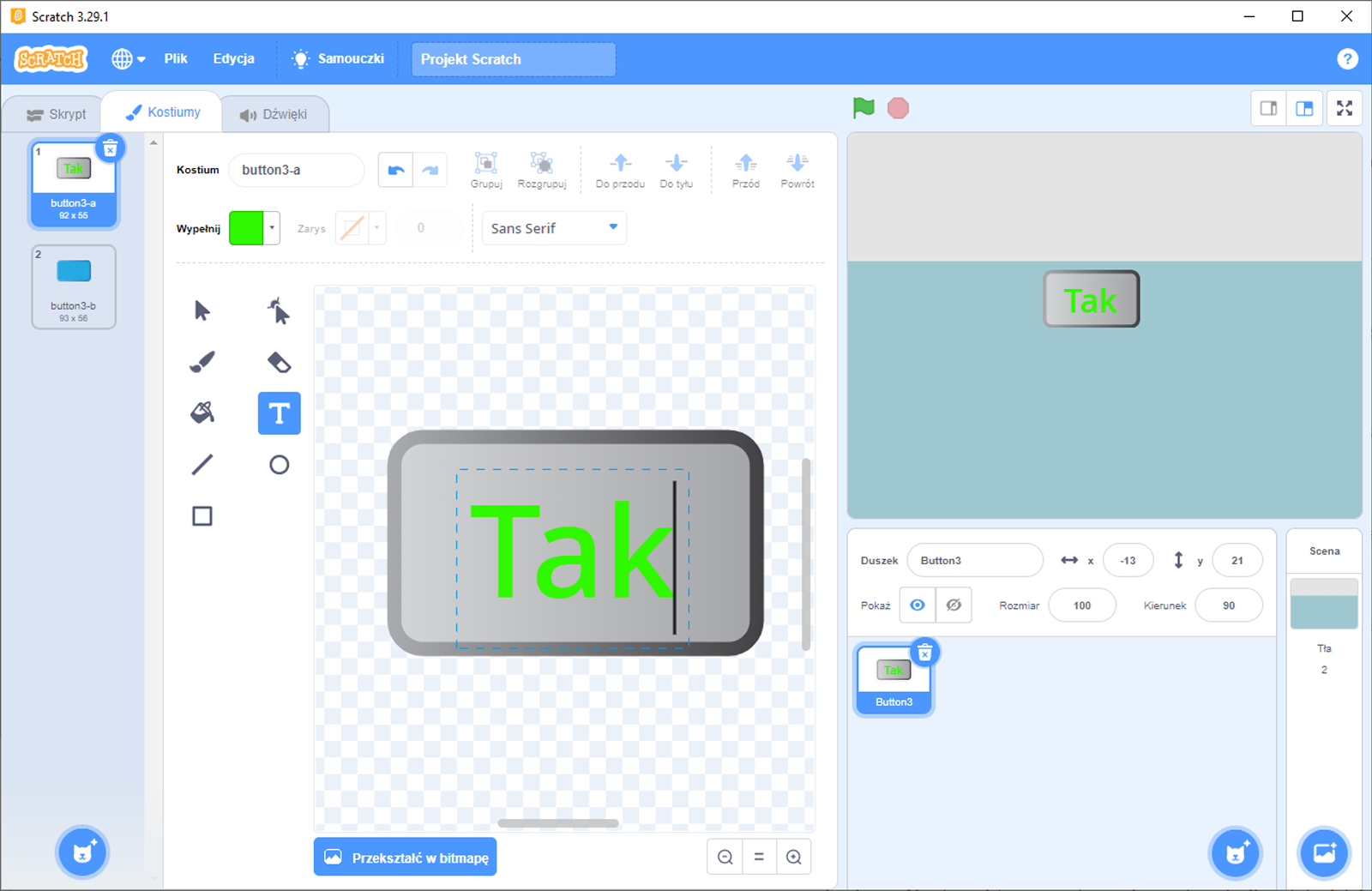
Task: Click Przekształć w bitmapę button
Action: (x=406, y=858)
